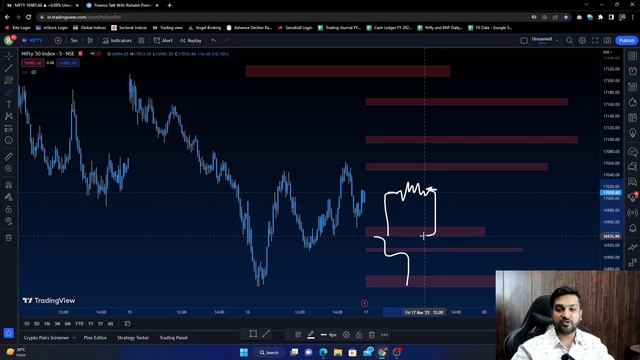640x360 pixels.
Task: Enter fullscreen chart mode
Action: (x=595, y=40)
